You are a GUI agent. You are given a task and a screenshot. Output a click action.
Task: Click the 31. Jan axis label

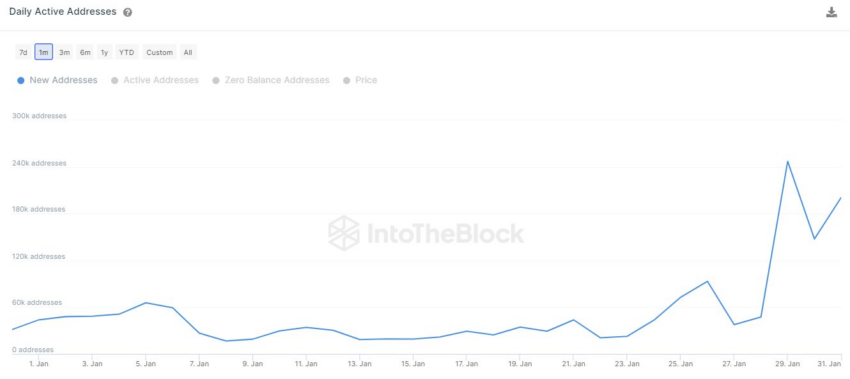[x=831, y=364]
